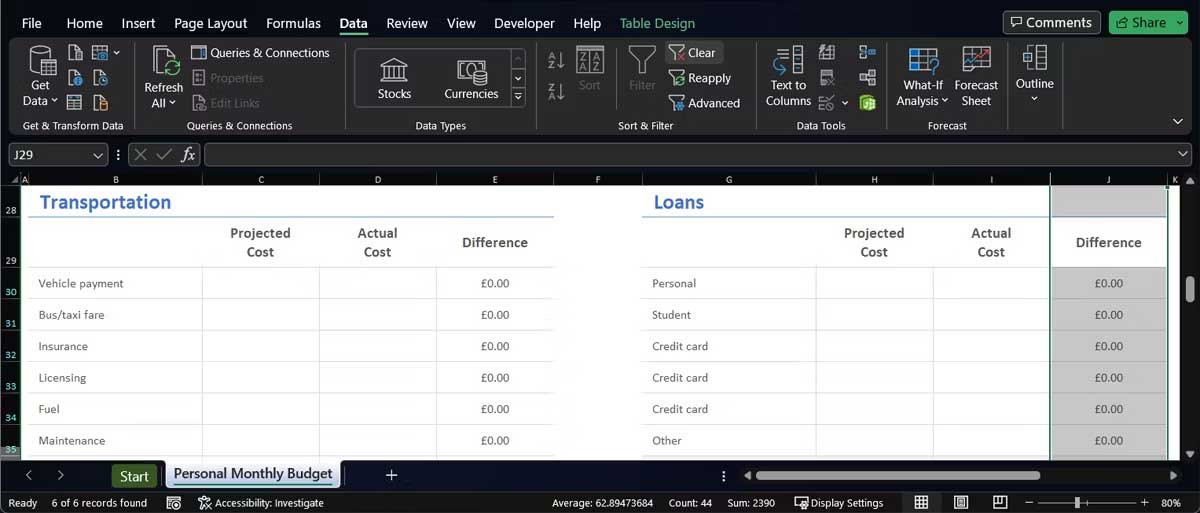Click Text to Columns

(788, 77)
